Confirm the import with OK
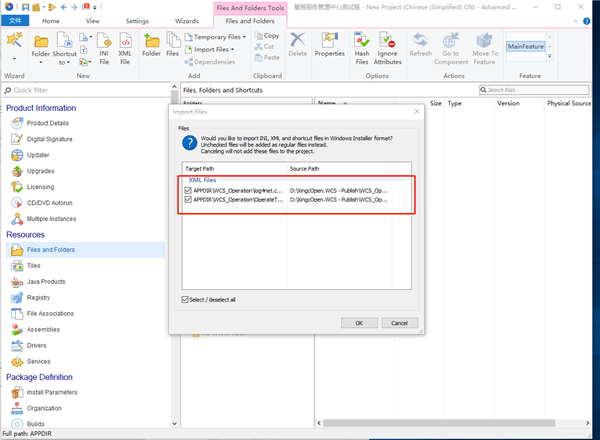The image size is (600, 440). pos(358,323)
